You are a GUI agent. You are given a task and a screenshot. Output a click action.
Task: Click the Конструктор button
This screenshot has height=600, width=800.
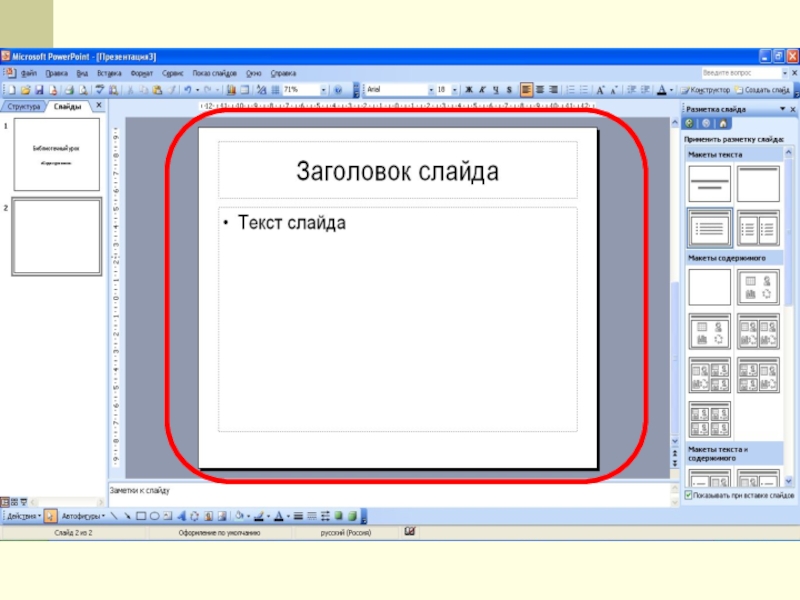[706, 90]
